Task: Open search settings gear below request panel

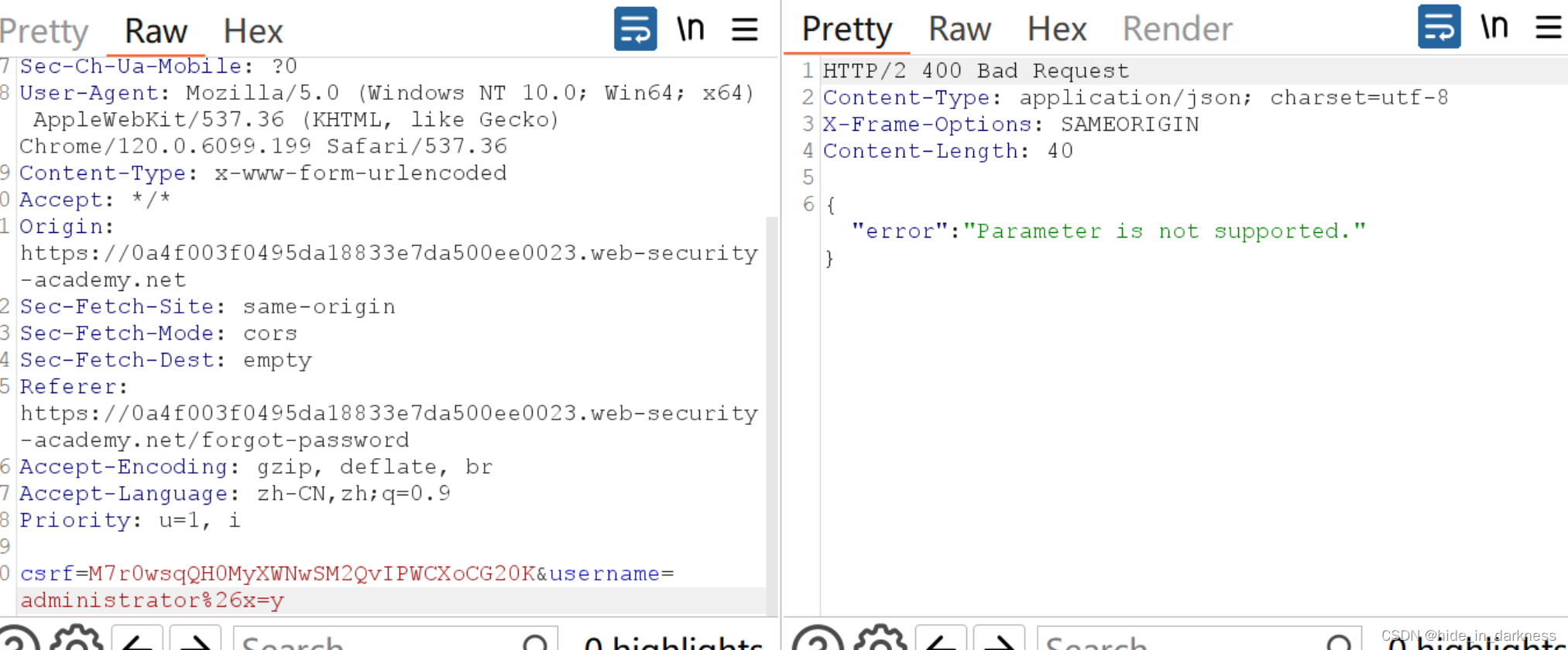Action: click(x=76, y=638)
